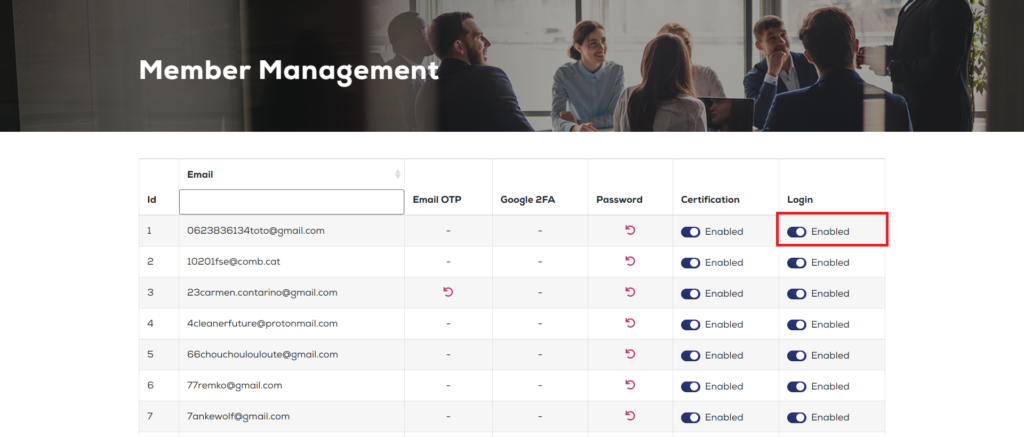Click the Email column header label
The height and width of the screenshot is (437, 1024).
click(x=200, y=174)
